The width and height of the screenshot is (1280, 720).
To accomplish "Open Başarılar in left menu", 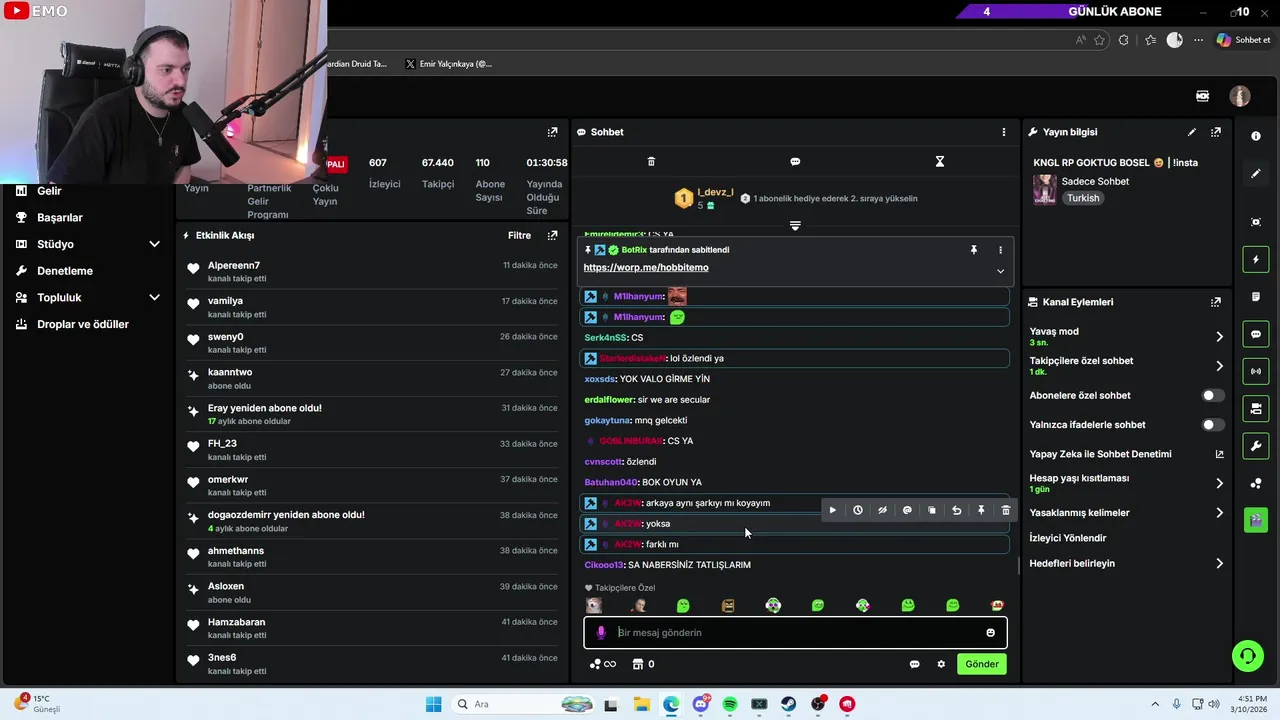I will [60, 217].
